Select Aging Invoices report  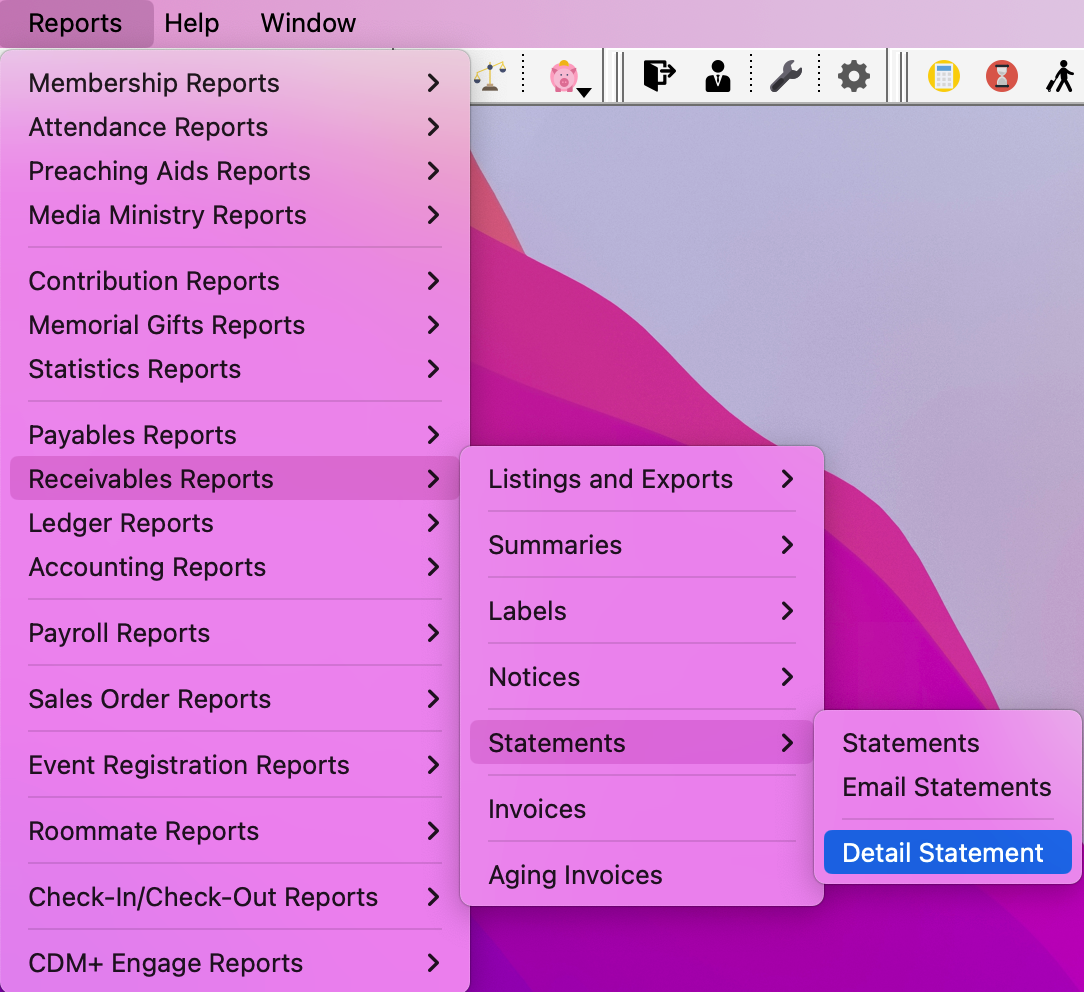[x=575, y=875]
